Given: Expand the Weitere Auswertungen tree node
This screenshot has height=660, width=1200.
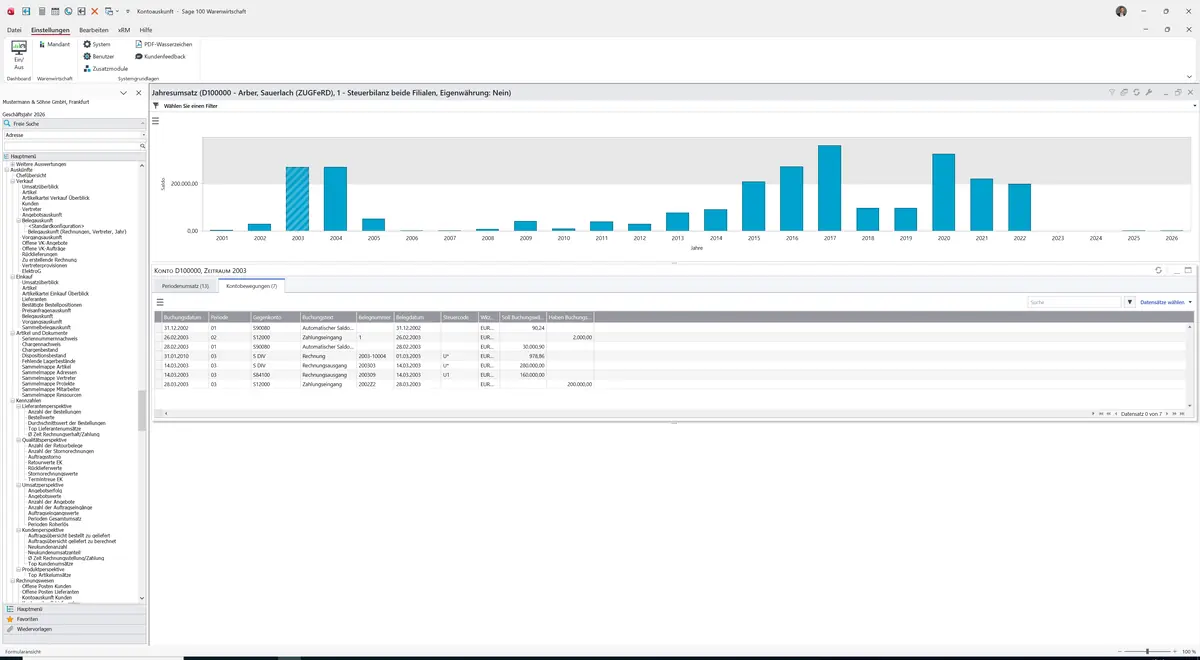Looking at the screenshot, I should pyautogui.click(x=13, y=164).
